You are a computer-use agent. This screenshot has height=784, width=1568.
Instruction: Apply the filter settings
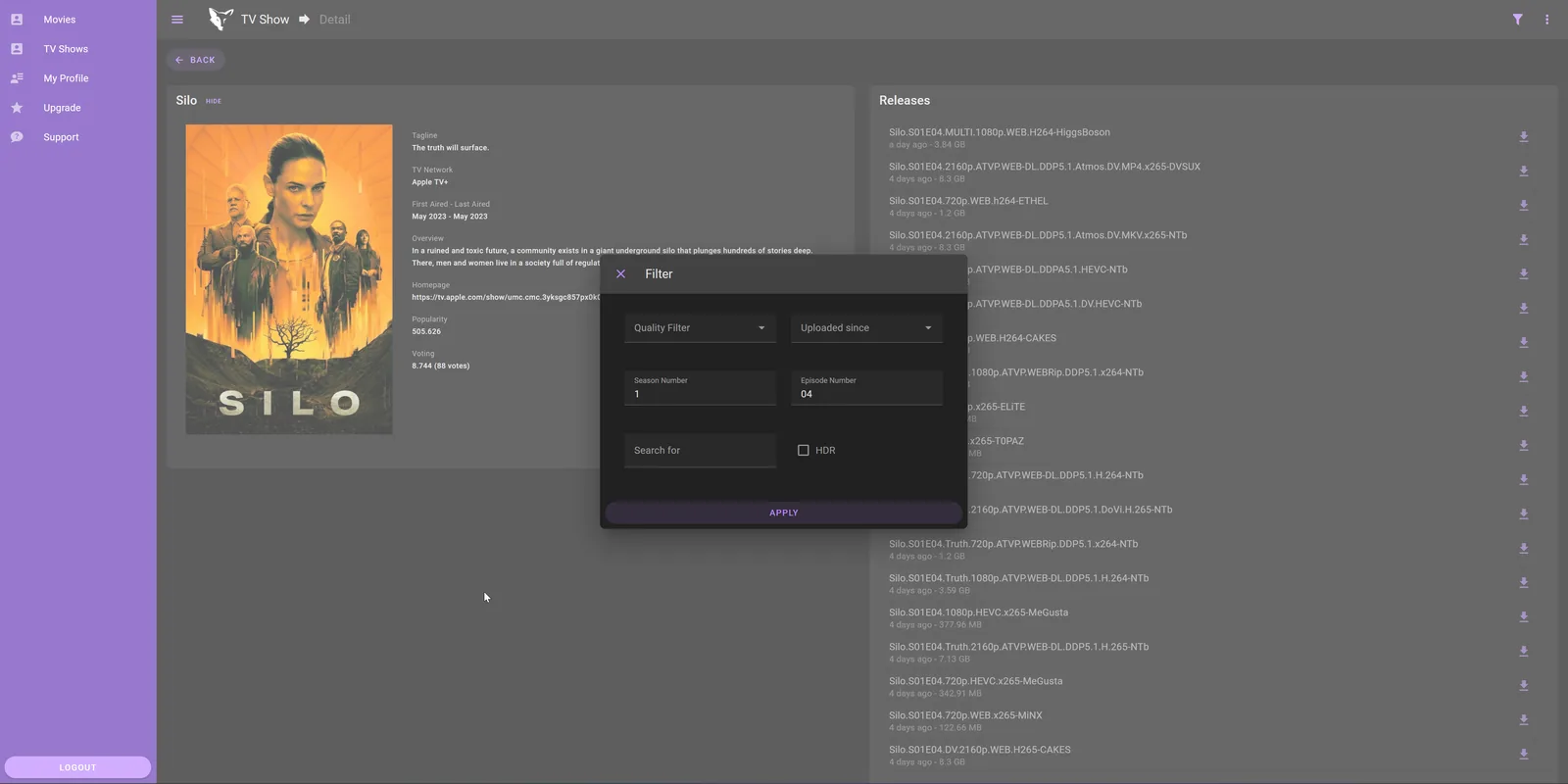783,513
